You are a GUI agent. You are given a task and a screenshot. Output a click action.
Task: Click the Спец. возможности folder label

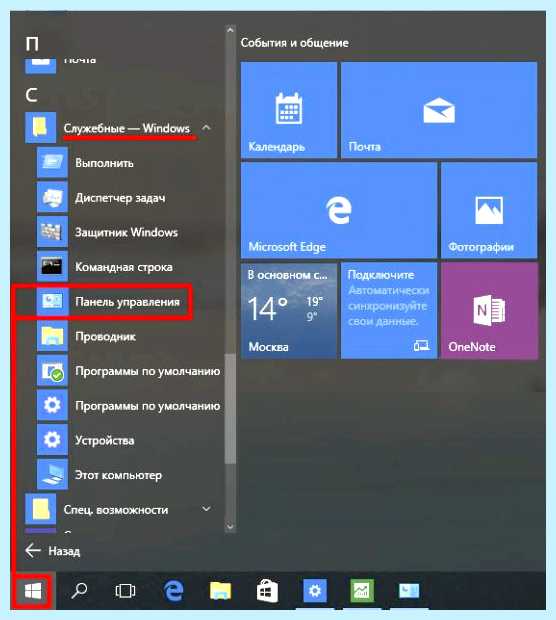click(116, 510)
